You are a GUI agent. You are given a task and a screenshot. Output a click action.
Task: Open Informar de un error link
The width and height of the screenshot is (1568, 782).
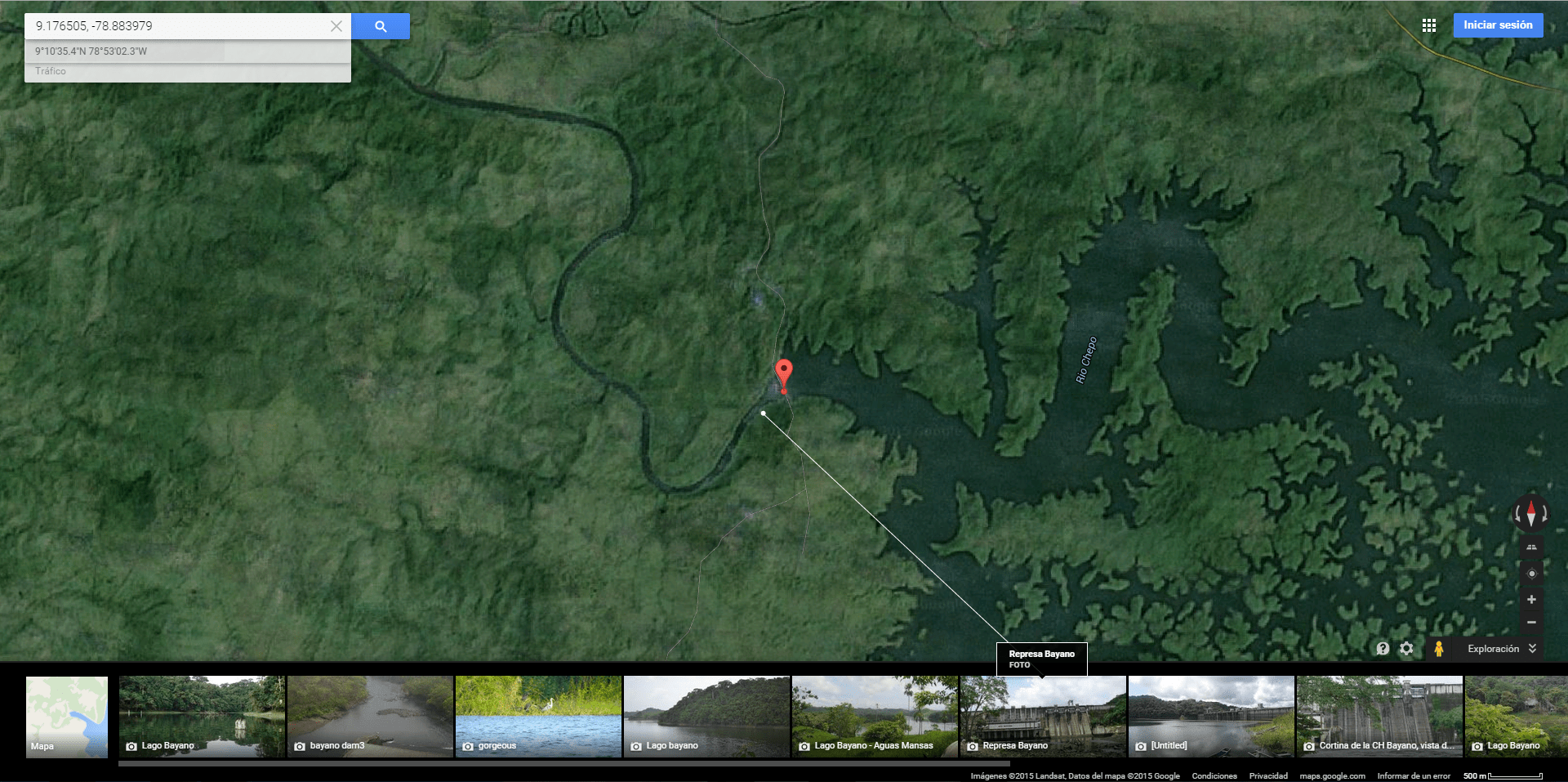click(x=1414, y=776)
